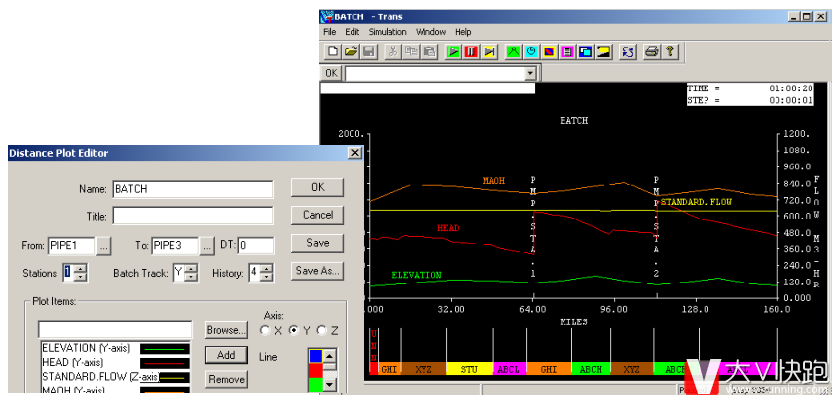The image size is (838, 401).
Task: Step simulation with yellow step-forward icon
Action: [x=490, y=52]
